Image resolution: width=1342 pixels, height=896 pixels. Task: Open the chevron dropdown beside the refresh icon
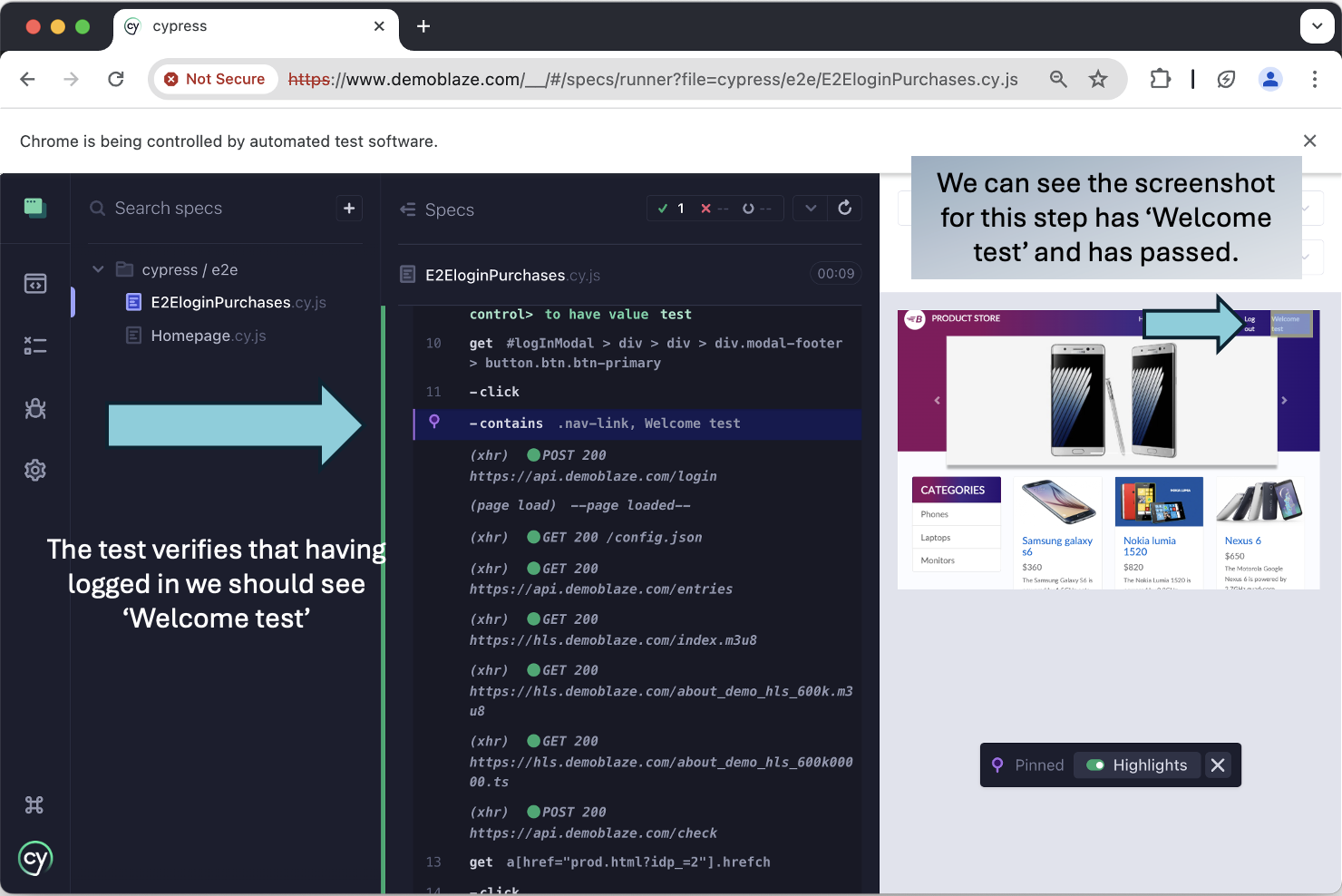pos(811,208)
